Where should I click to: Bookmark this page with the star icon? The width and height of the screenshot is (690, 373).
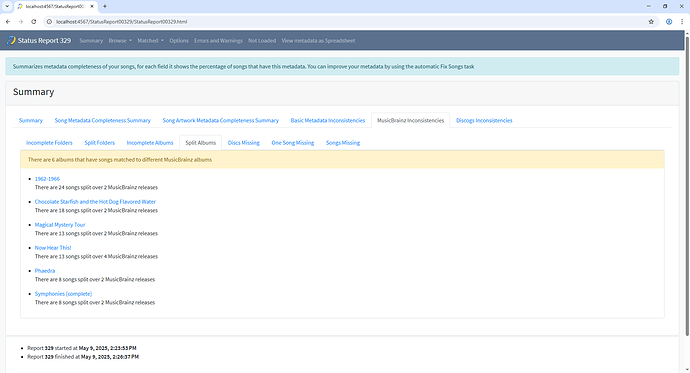(x=651, y=22)
